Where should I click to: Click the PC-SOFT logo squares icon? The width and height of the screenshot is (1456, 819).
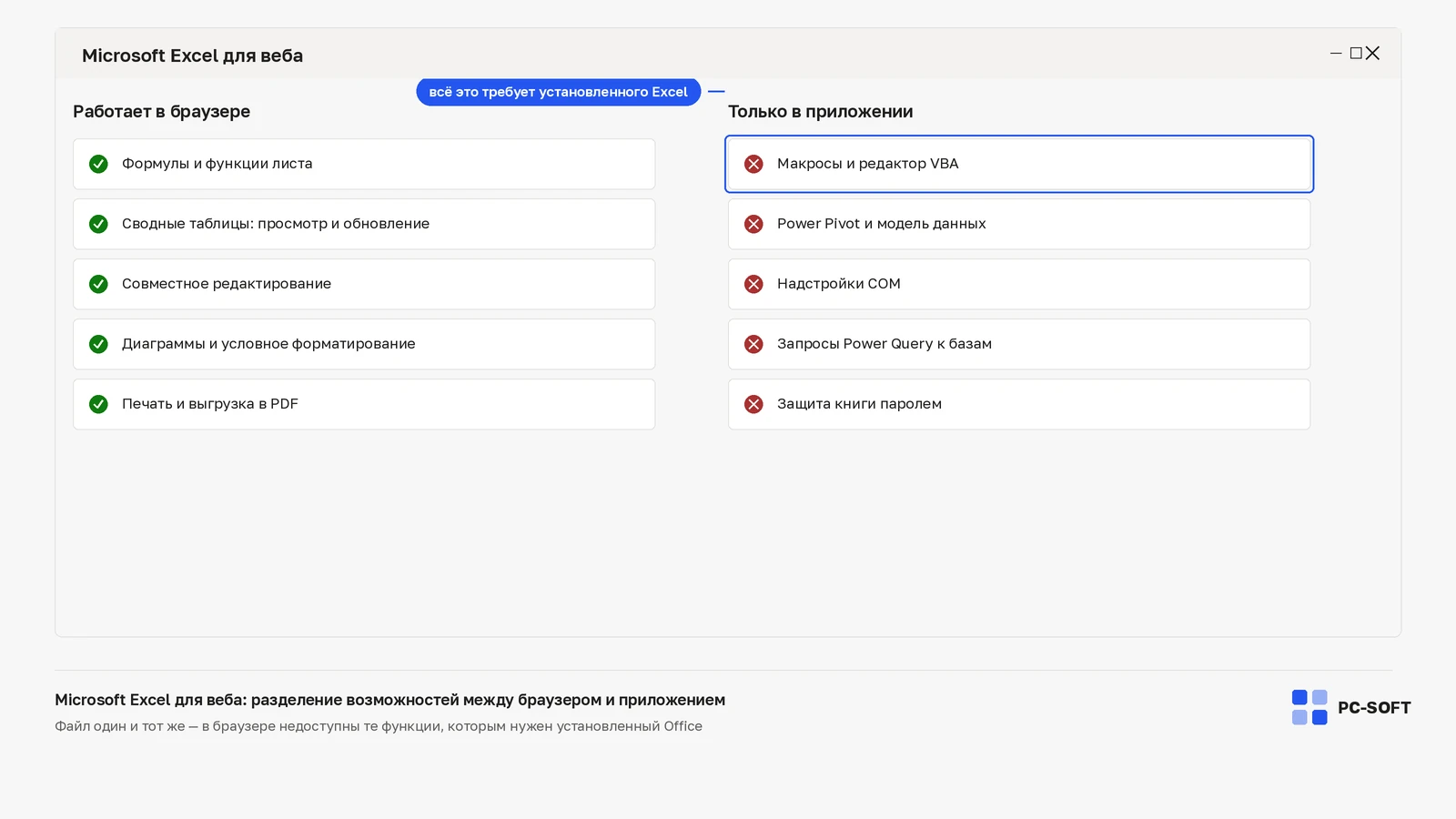(1309, 707)
